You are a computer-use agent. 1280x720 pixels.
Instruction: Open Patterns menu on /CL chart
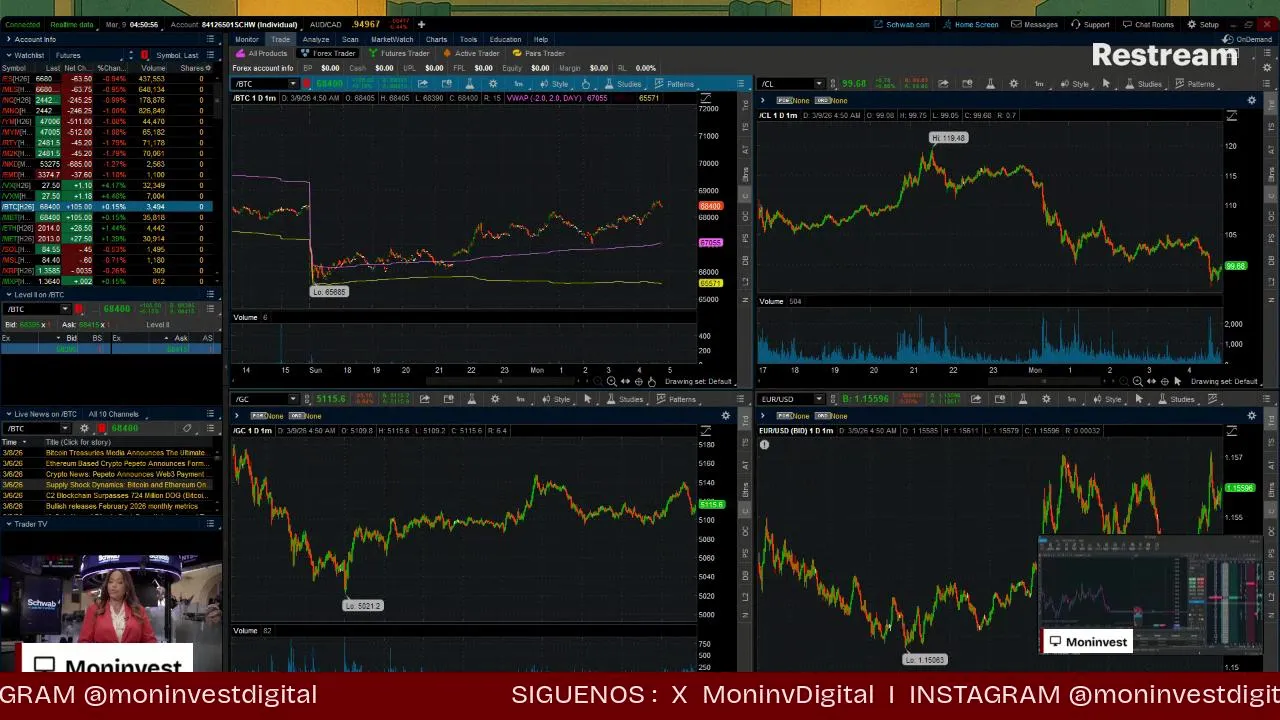[x=1196, y=84]
